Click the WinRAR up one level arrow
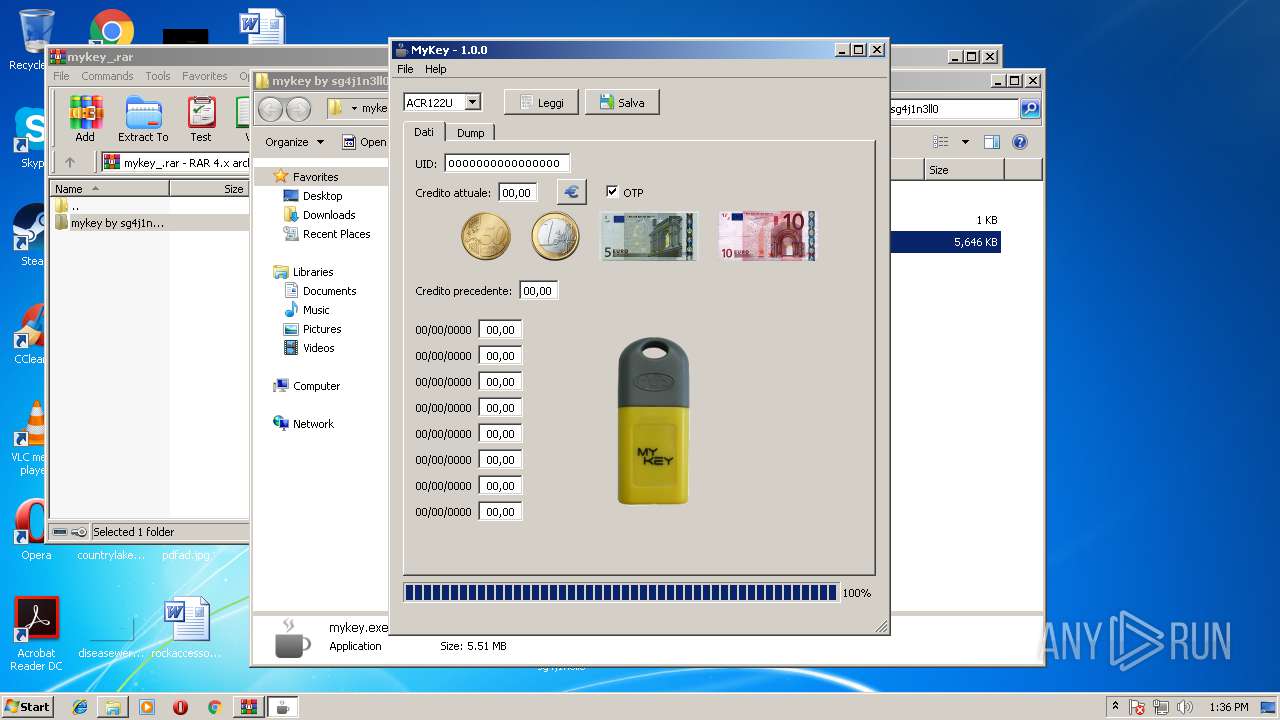This screenshot has width=1280, height=720. point(70,162)
